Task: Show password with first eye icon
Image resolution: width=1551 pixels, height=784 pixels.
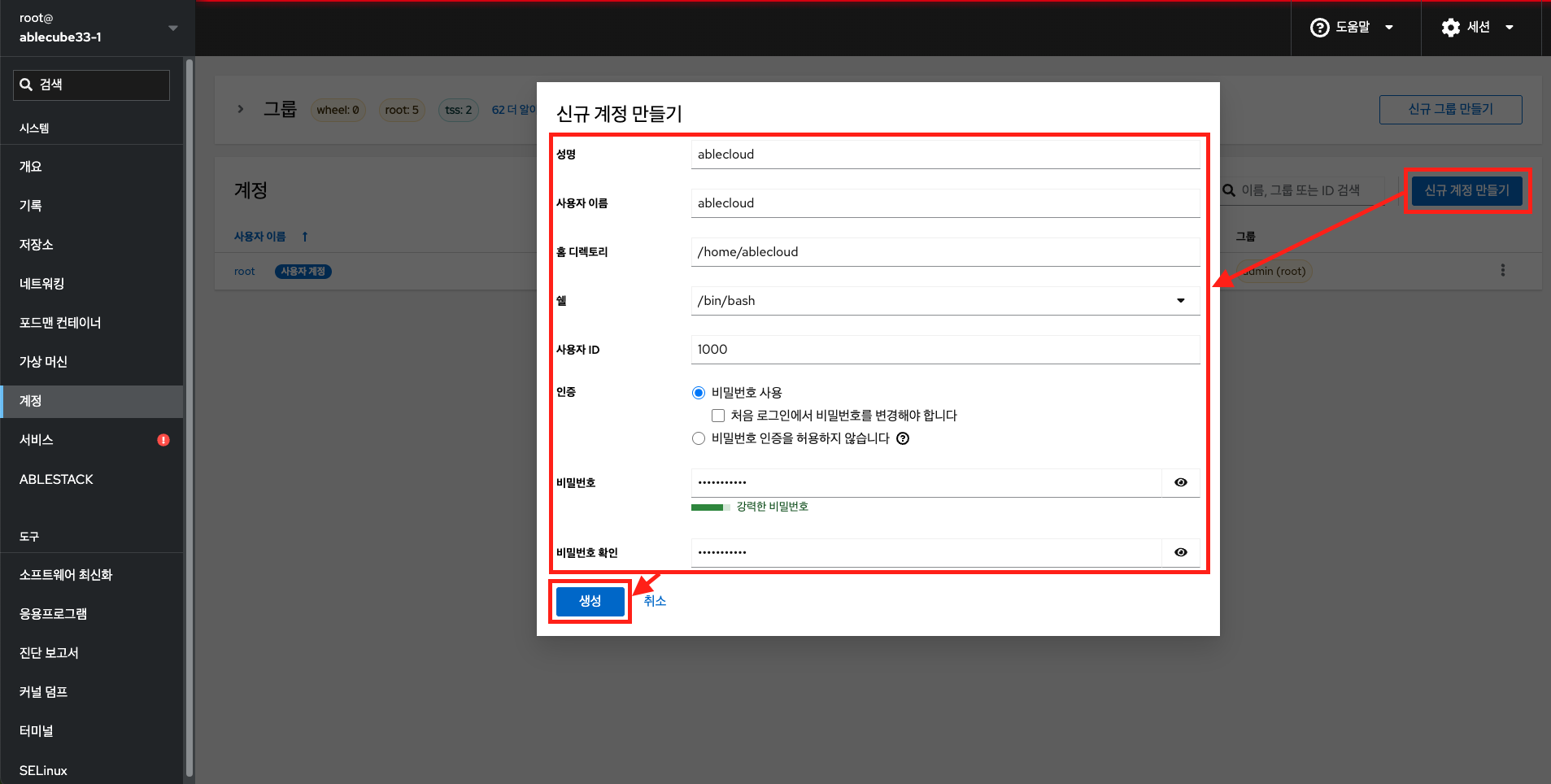Action: point(1180,483)
